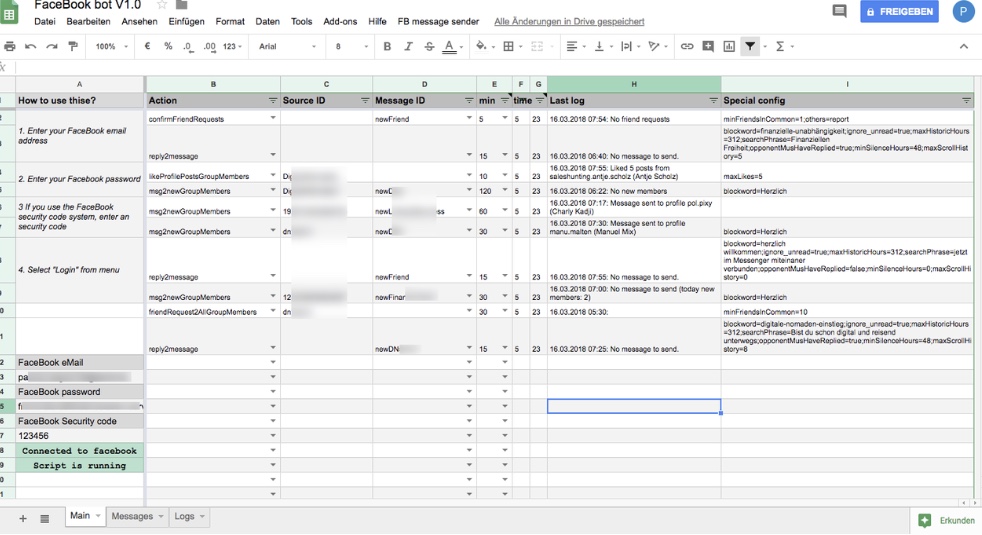Select the cell containing 123456

pyautogui.click(x=80, y=435)
